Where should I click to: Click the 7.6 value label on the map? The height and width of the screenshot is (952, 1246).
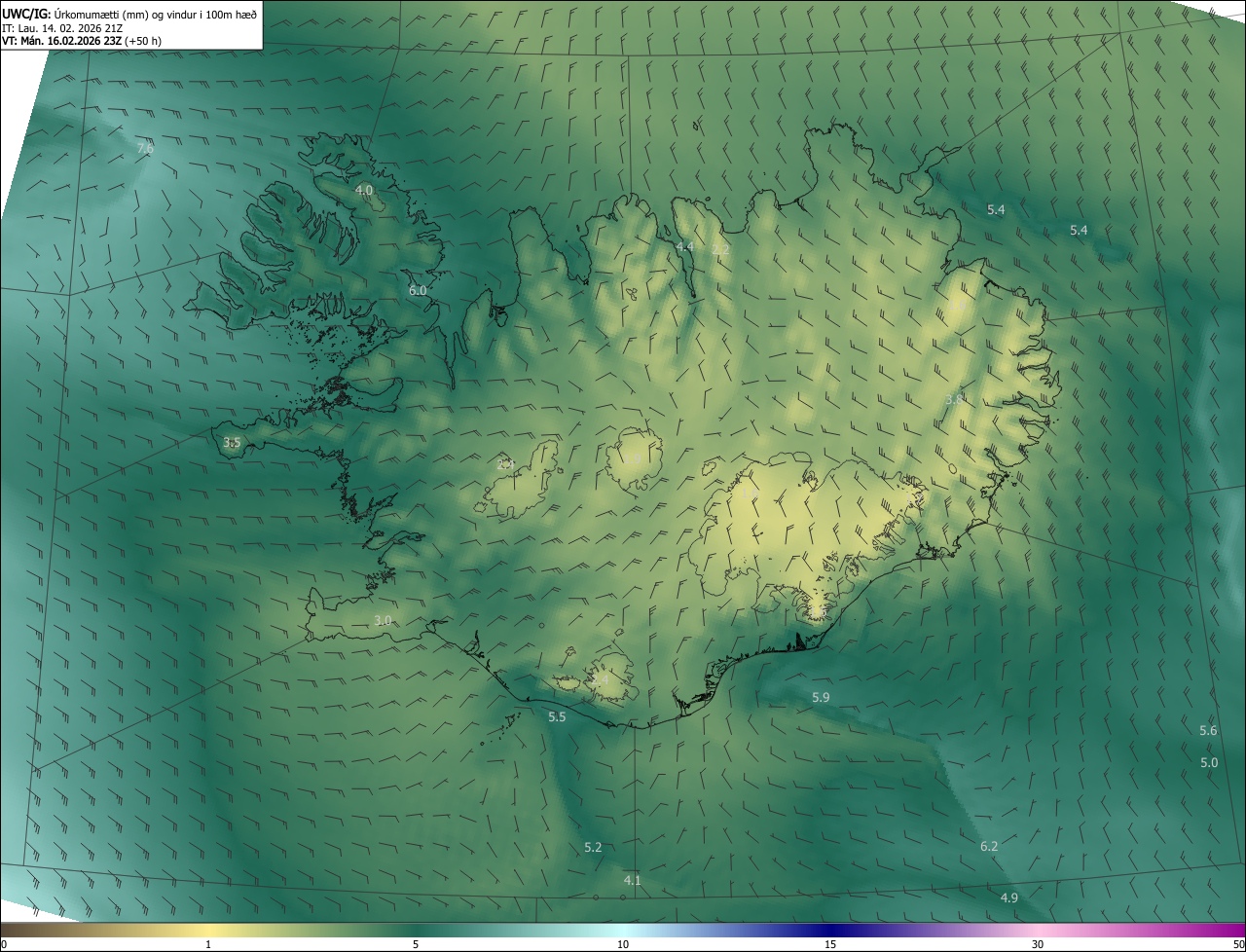click(145, 148)
